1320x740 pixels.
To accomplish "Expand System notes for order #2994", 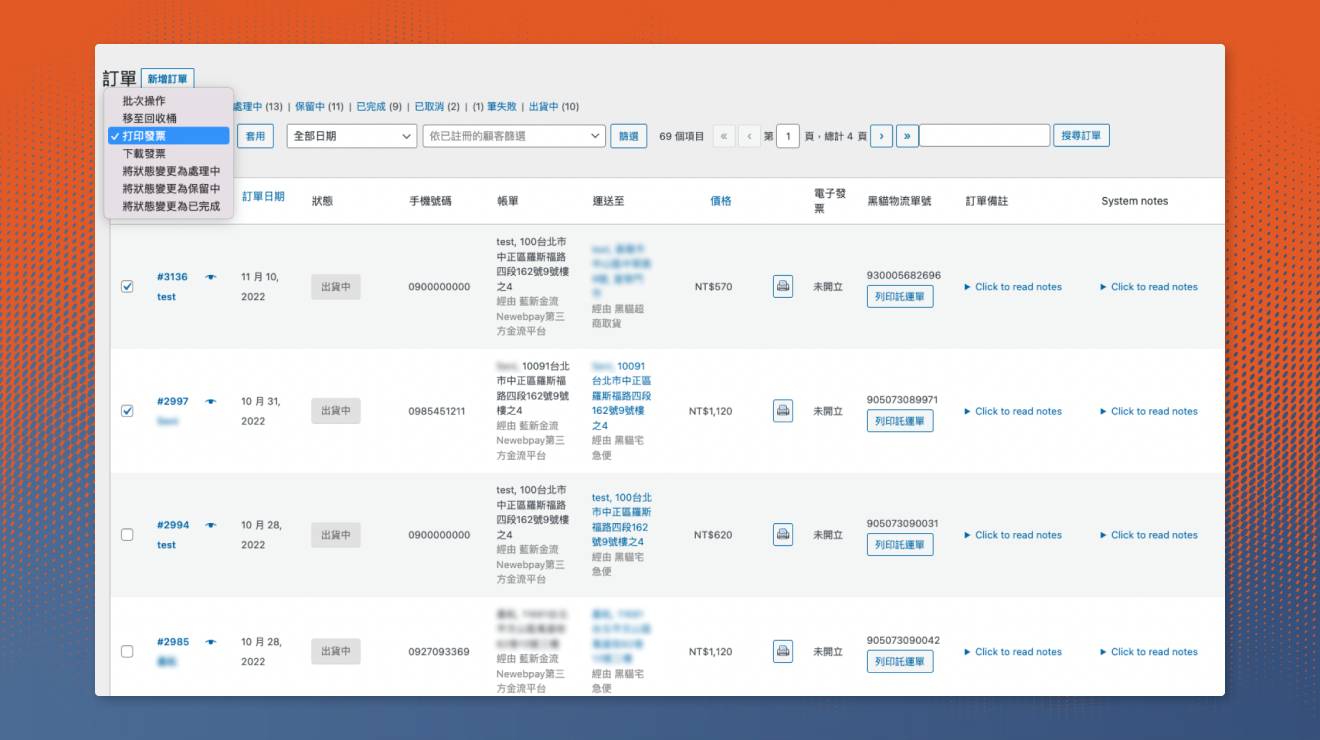I will (x=1149, y=535).
